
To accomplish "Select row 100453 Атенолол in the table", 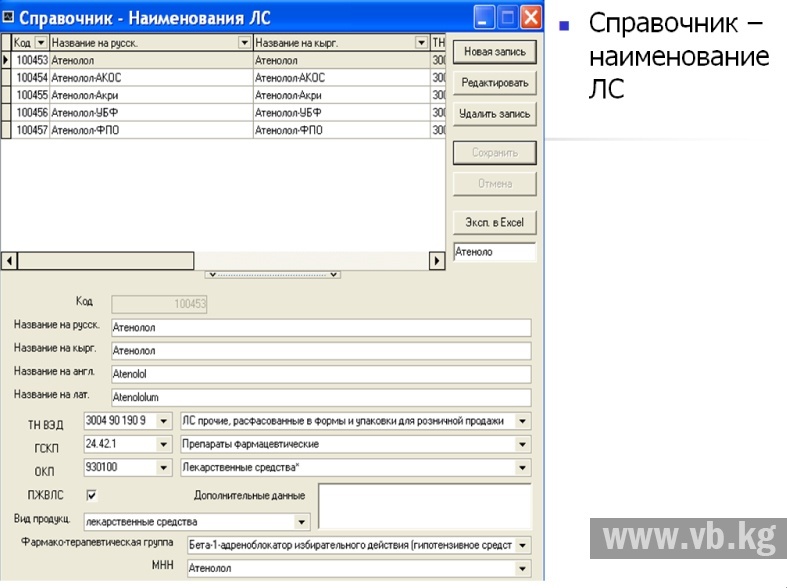I will tap(223, 60).
